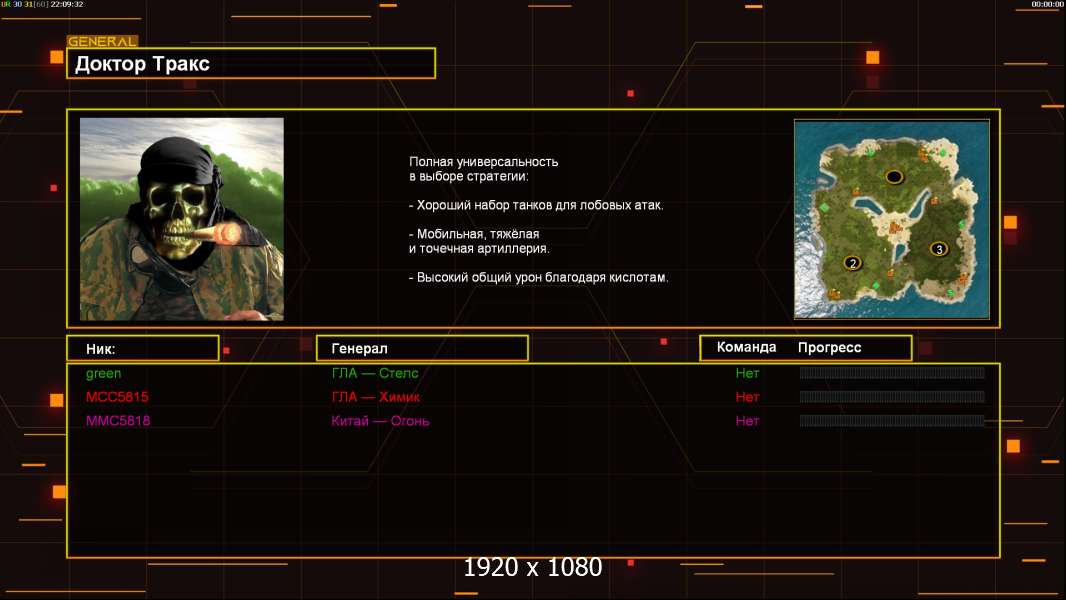Click the Мобильная, тяжёлая артиллерия description line
The width and height of the screenshot is (1066, 600).
click(479, 241)
